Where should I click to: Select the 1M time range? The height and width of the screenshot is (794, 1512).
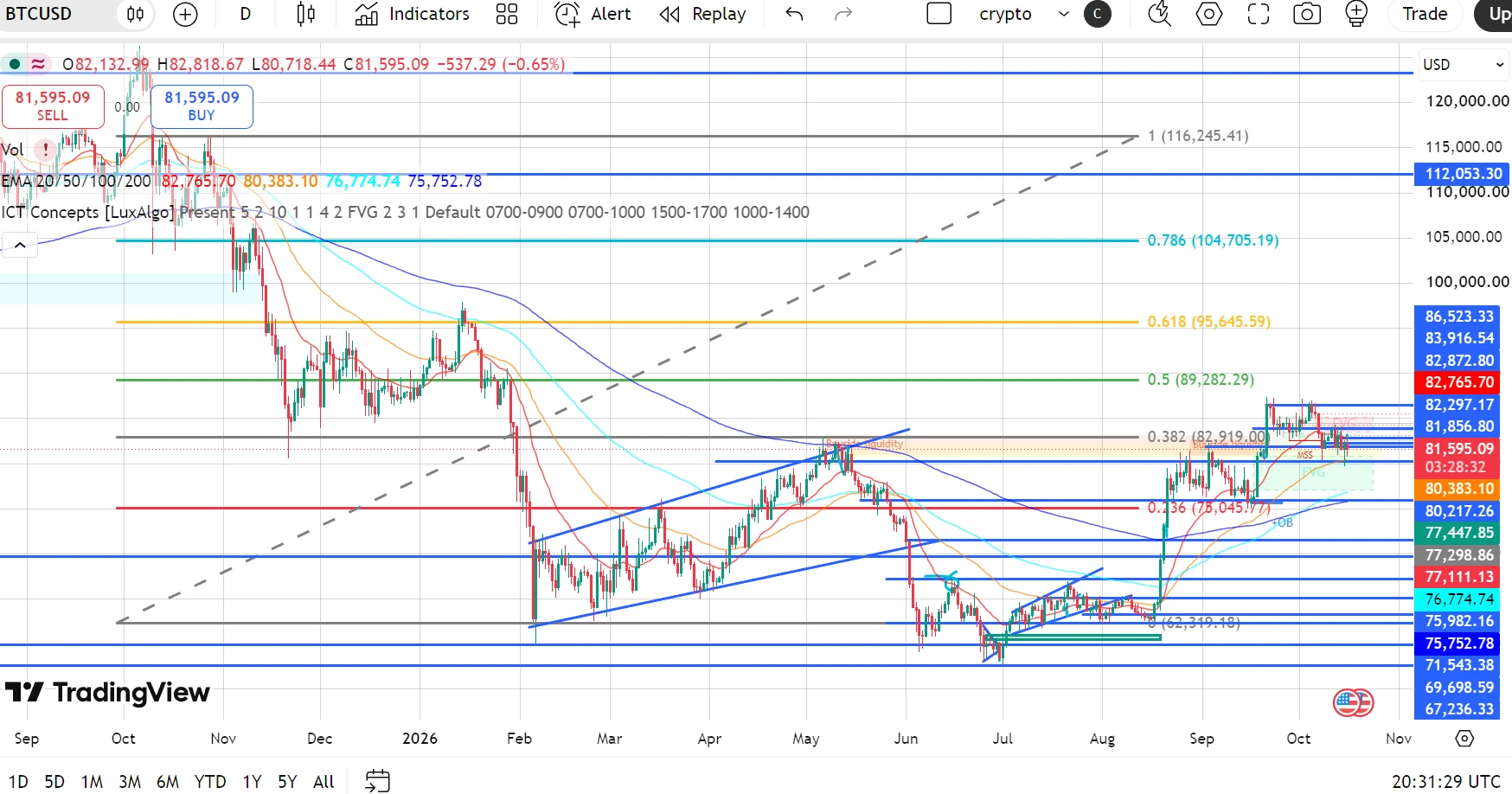pyautogui.click(x=92, y=782)
